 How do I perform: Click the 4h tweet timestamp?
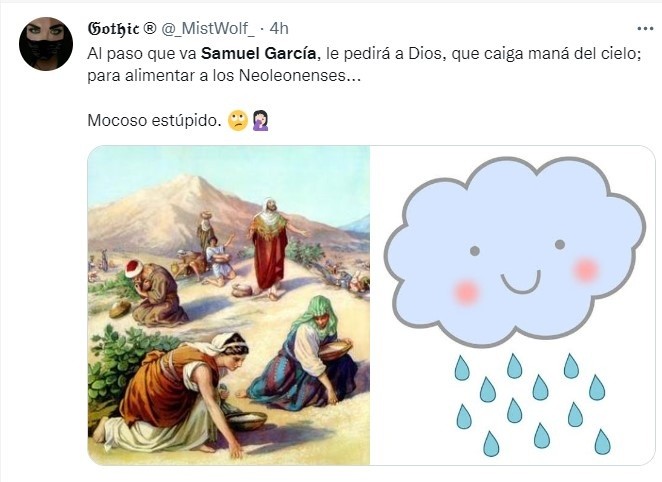279,29
